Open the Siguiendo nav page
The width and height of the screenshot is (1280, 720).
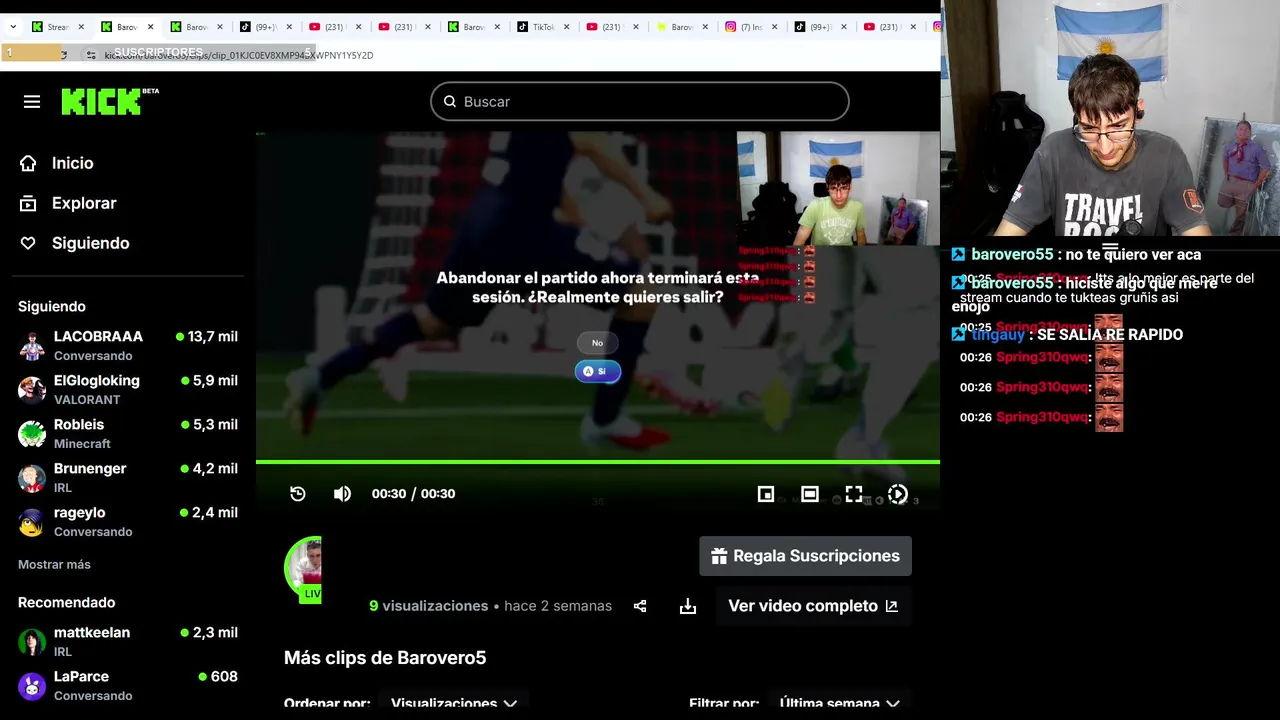(x=90, y=243)
